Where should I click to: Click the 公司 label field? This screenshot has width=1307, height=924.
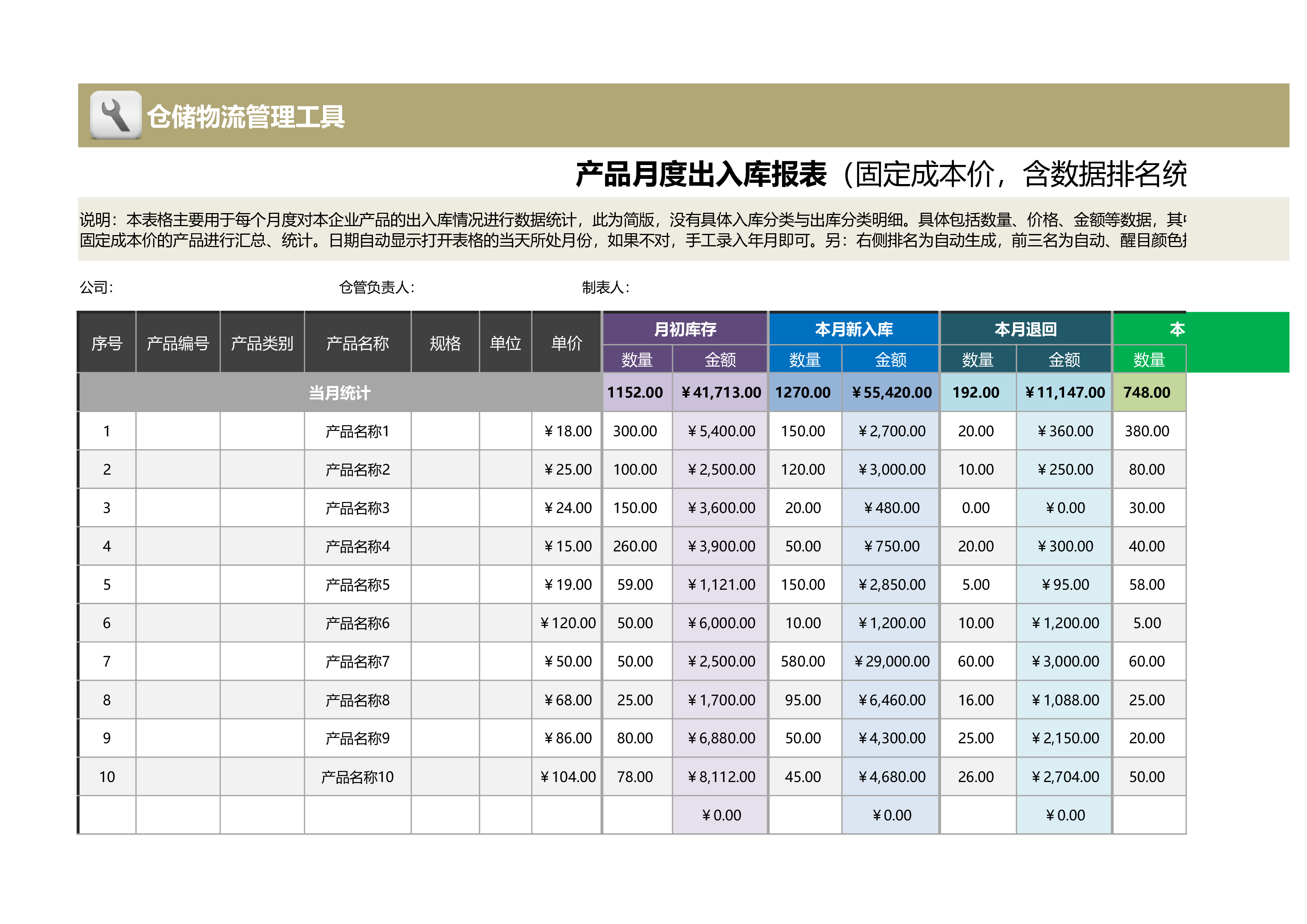pyautogui.click(x=97, y=288)
